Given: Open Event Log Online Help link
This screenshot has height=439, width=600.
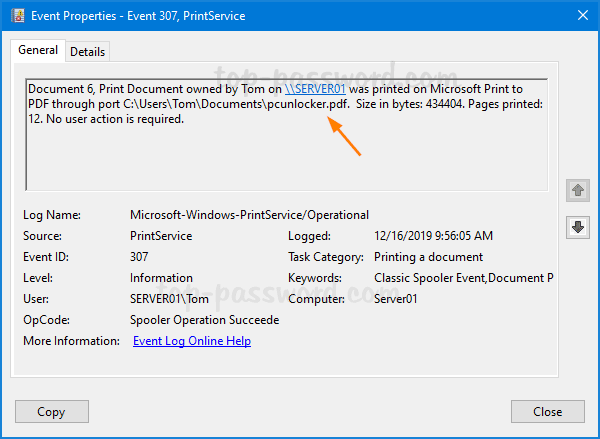Looking at the screenshot, I should click(192, 341).
